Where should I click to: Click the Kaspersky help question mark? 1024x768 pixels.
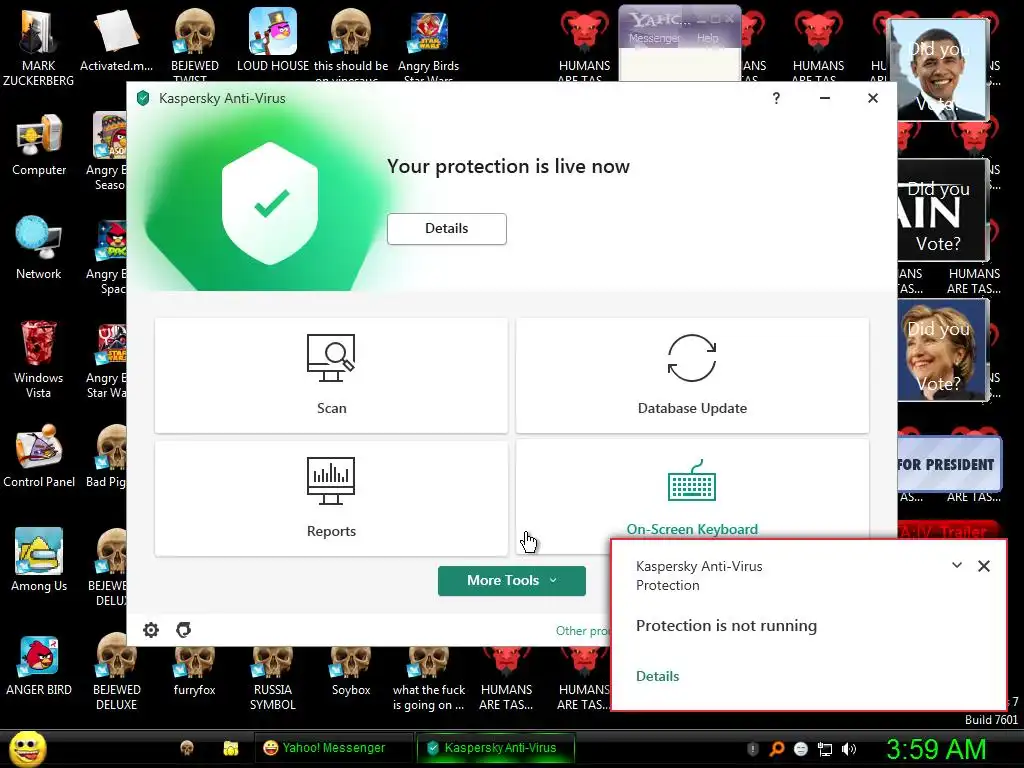[776, 99]
